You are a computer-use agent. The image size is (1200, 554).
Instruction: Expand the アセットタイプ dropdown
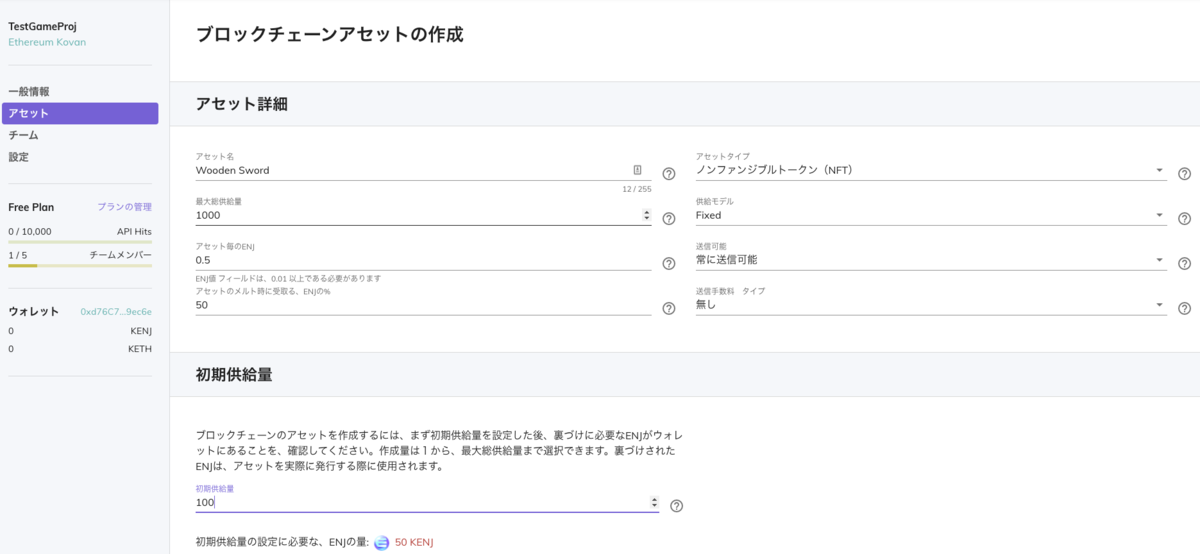[x=1159, y=170]
